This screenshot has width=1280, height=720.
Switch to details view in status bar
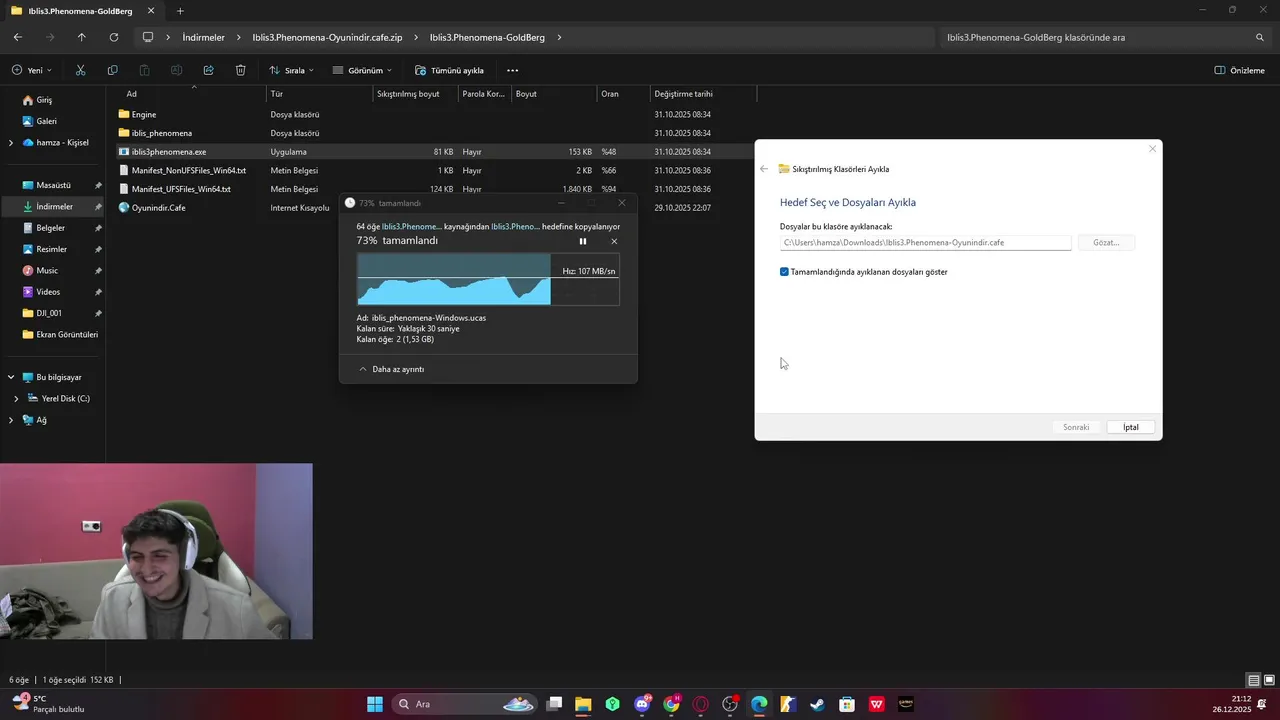pos(1253,680)
